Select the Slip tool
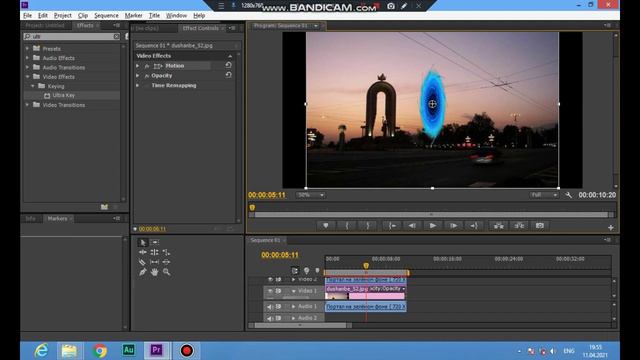The width and height of the screenshot is (640, 360). point(155,262)
